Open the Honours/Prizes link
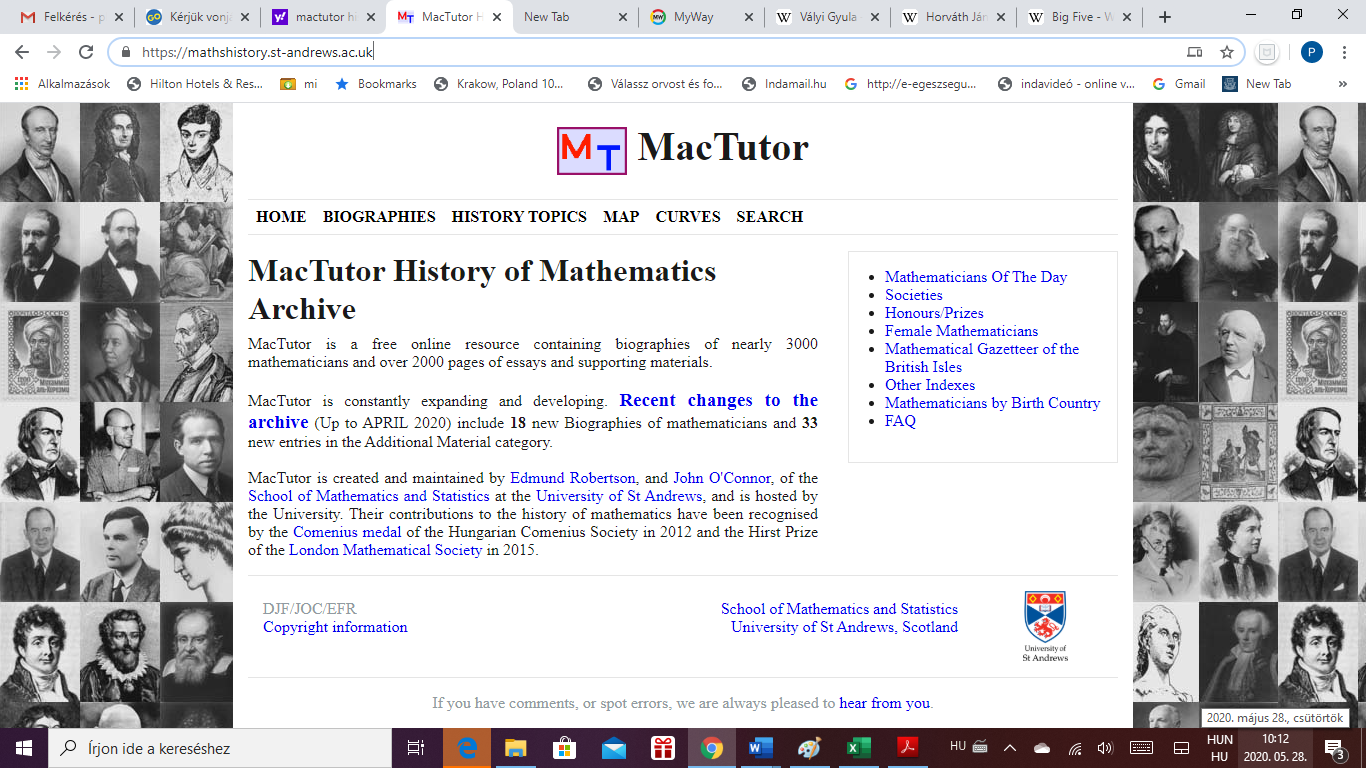 point(934,313)
